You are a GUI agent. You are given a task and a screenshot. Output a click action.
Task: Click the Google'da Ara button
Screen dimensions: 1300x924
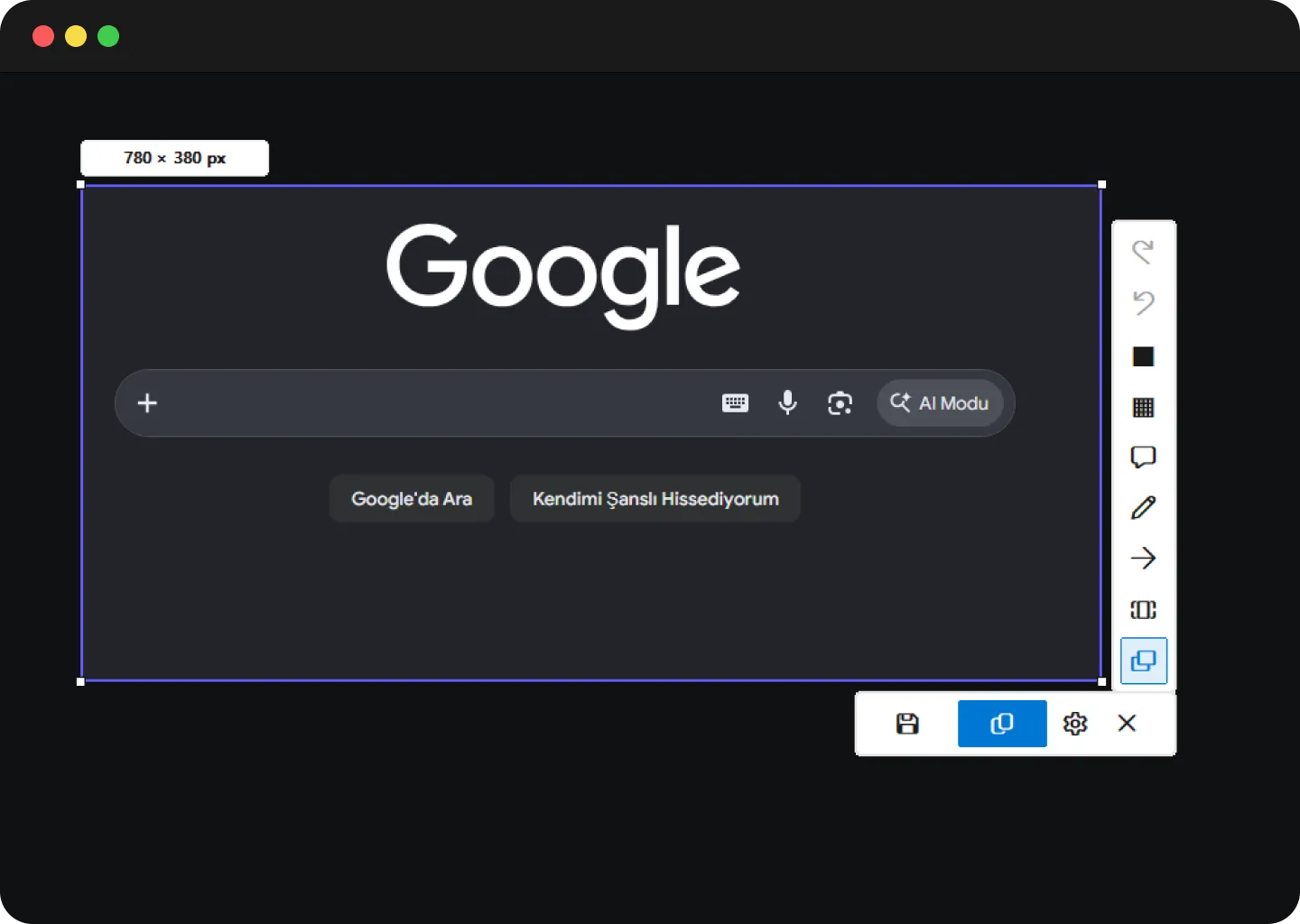412,499
